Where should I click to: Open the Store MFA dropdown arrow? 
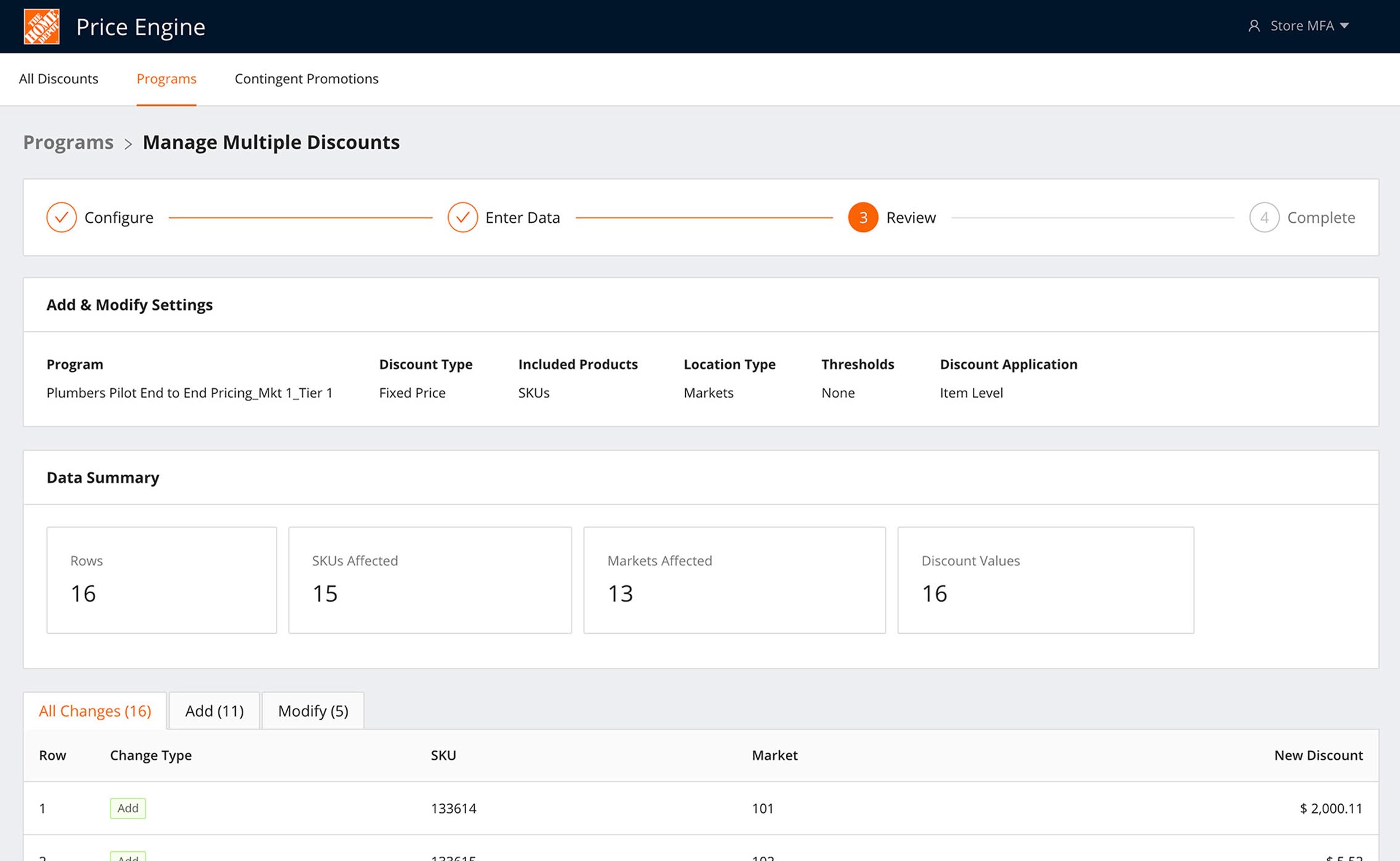(1344, 26)
